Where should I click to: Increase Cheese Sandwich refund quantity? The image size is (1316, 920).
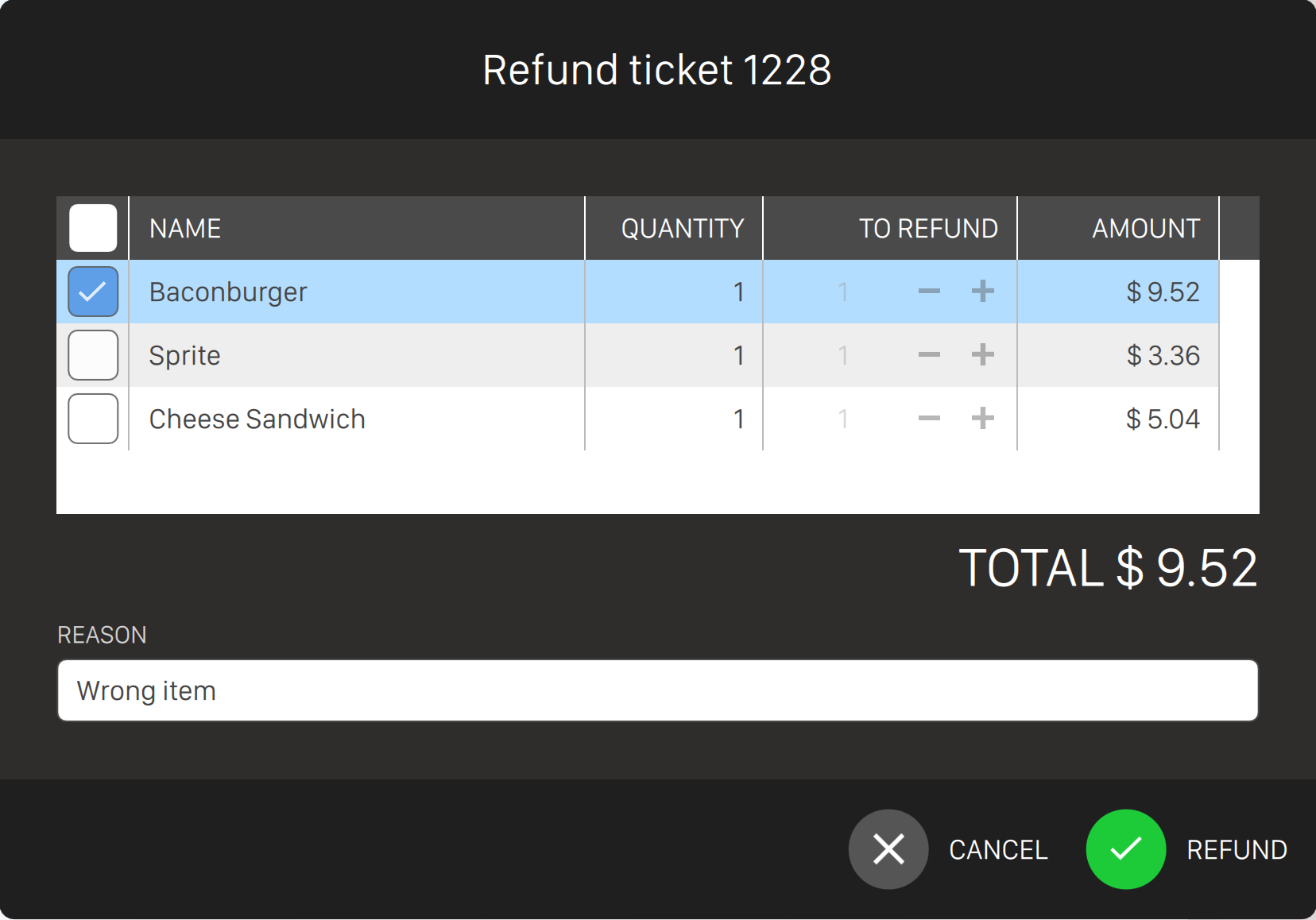tap(983, 419)
